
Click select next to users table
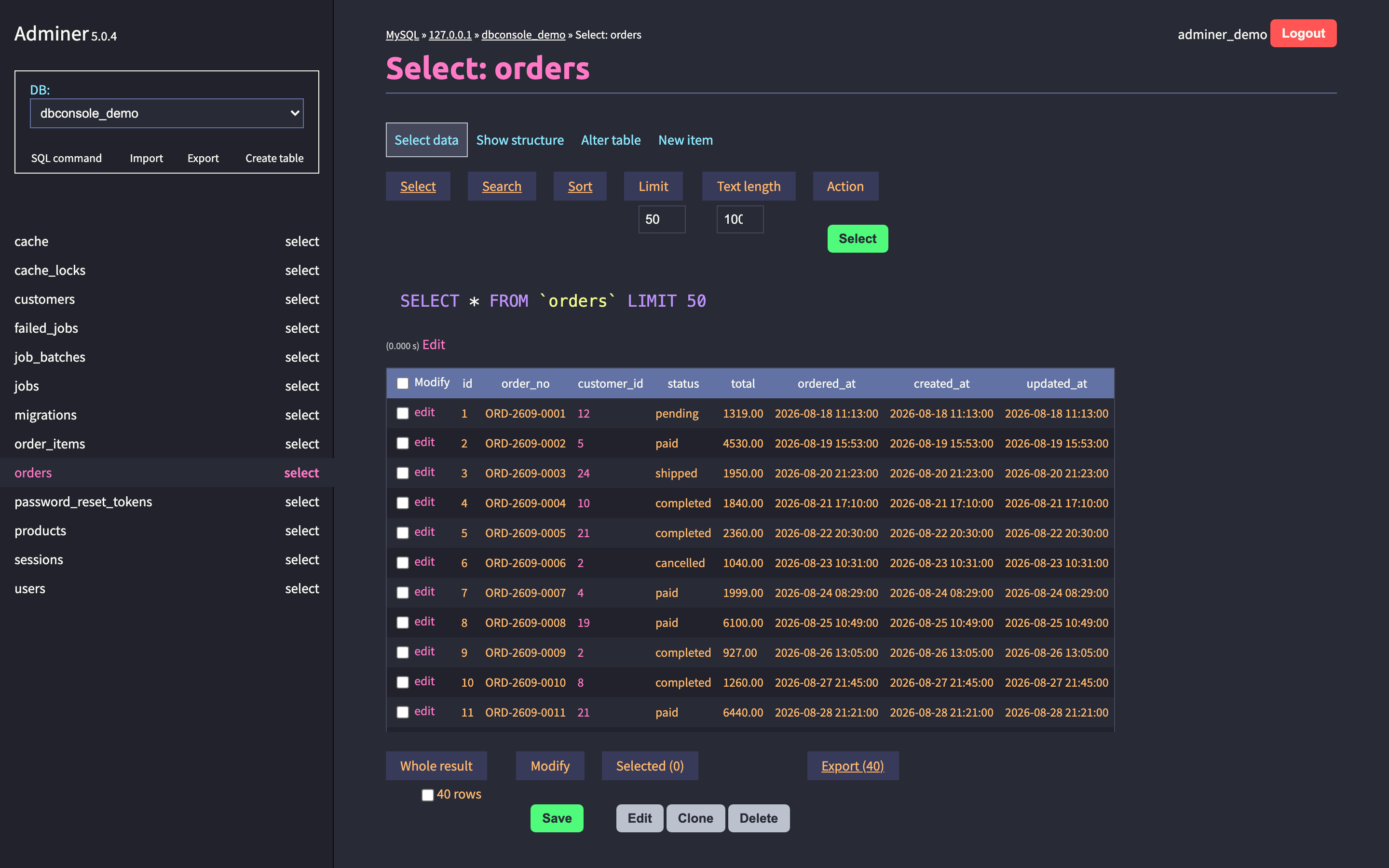pos(302,588)
